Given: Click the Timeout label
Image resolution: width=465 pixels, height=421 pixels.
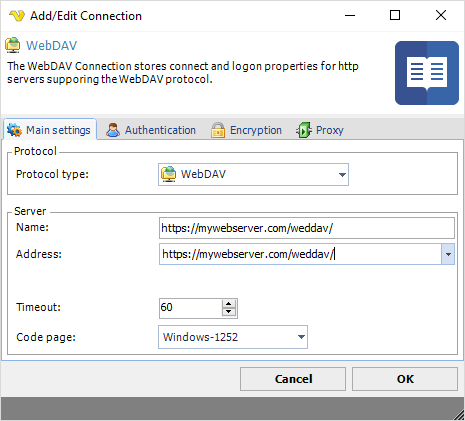Looking at the screenshot, I should point(38,307).
